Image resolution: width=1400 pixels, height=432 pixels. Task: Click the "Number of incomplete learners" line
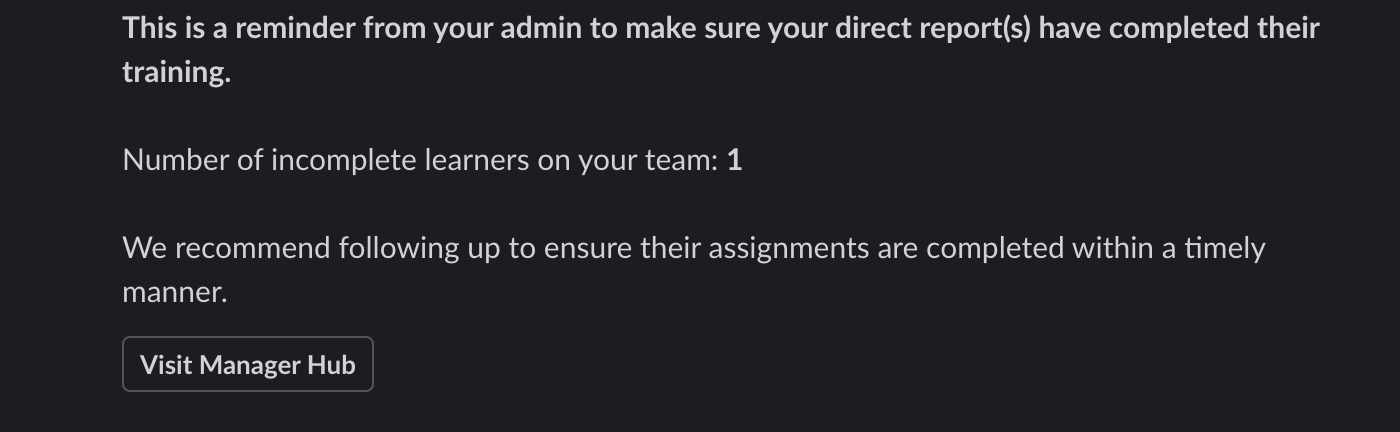click(x=432, y=160)
